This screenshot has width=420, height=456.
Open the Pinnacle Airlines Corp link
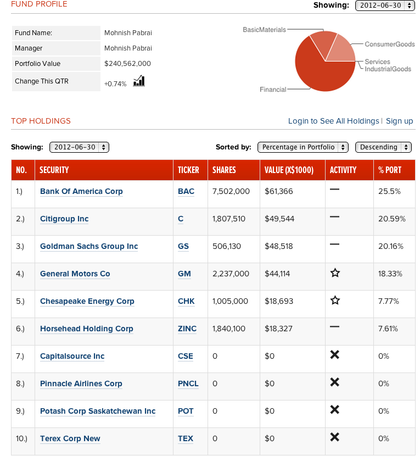click(x=81, y=384)
